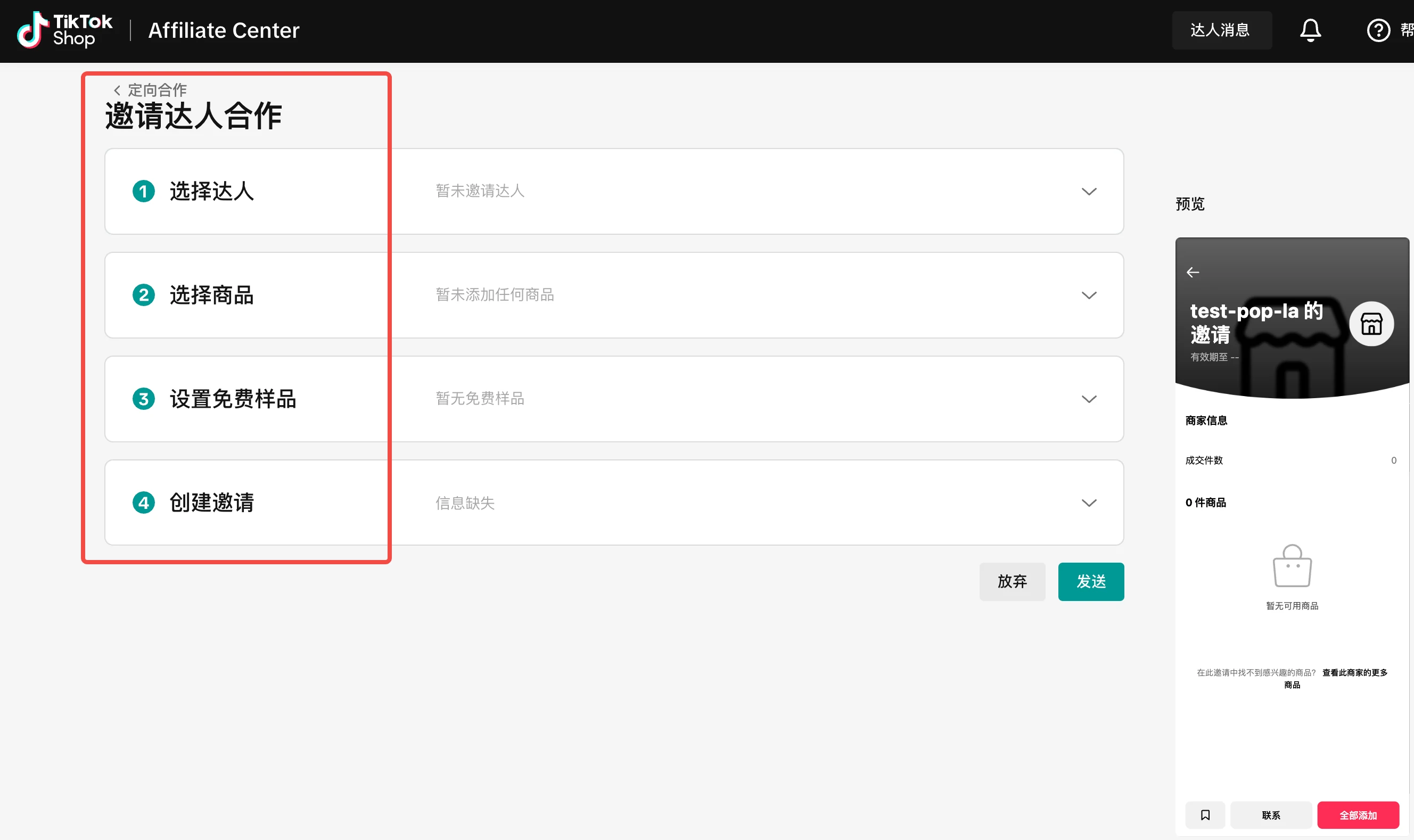Expand the 设置免费样品 section chevron

pyautogui.click(x=1089, y=399)
